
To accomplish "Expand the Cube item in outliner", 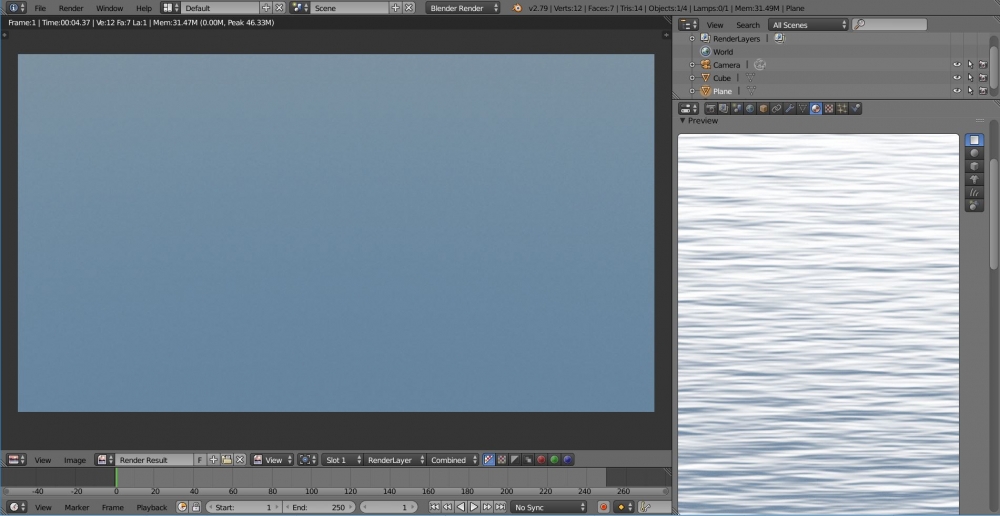I will 691,78.
